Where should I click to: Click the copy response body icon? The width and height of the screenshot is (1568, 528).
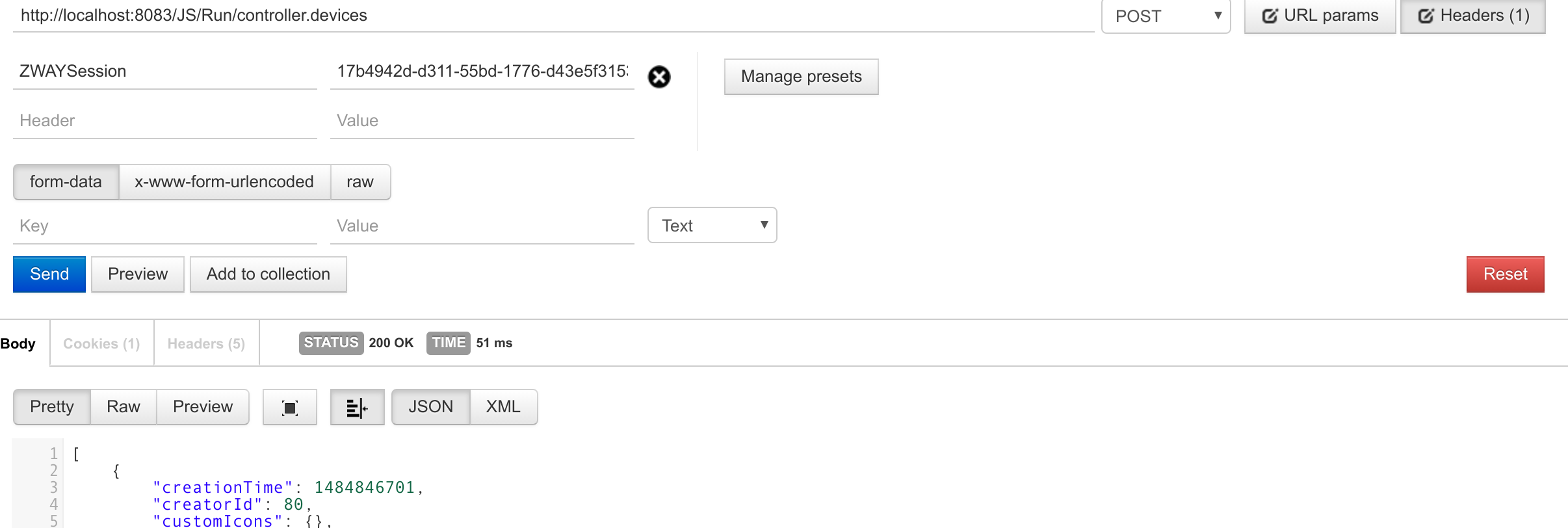click(290, 407)
